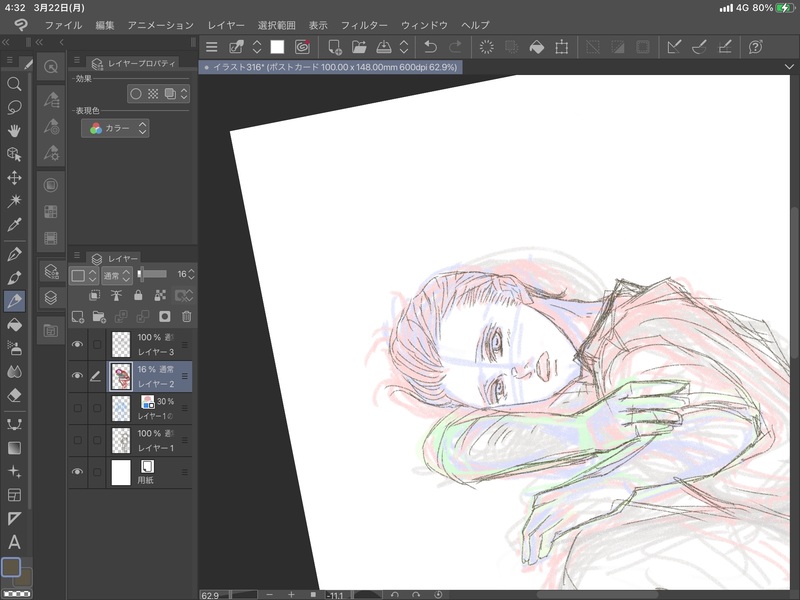800x600 pixels.
Task: Delete layer using the trash icon
Action: [x=186, y=316]
